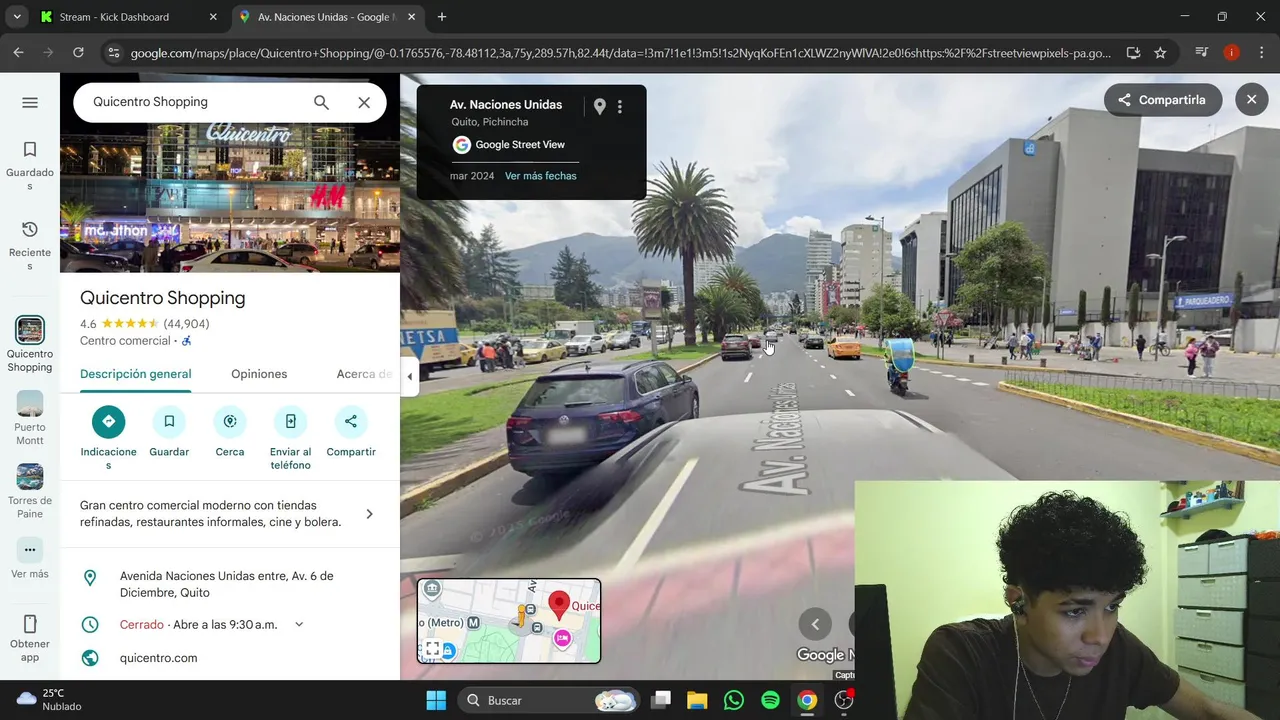The width and height of the screenshot is (1280, 720).
Task: Open Guardados saved places in sidebar
Action: coord(30,165)
